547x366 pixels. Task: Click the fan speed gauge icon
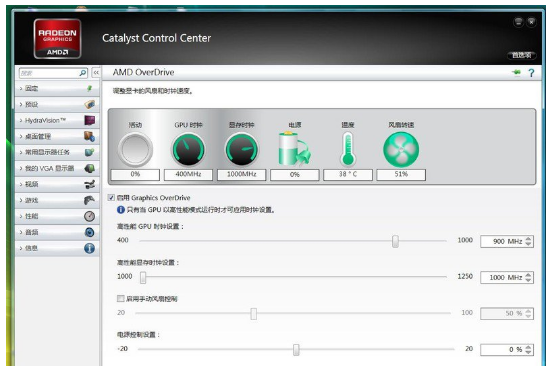pyautogui.click(x=401, y=150)
